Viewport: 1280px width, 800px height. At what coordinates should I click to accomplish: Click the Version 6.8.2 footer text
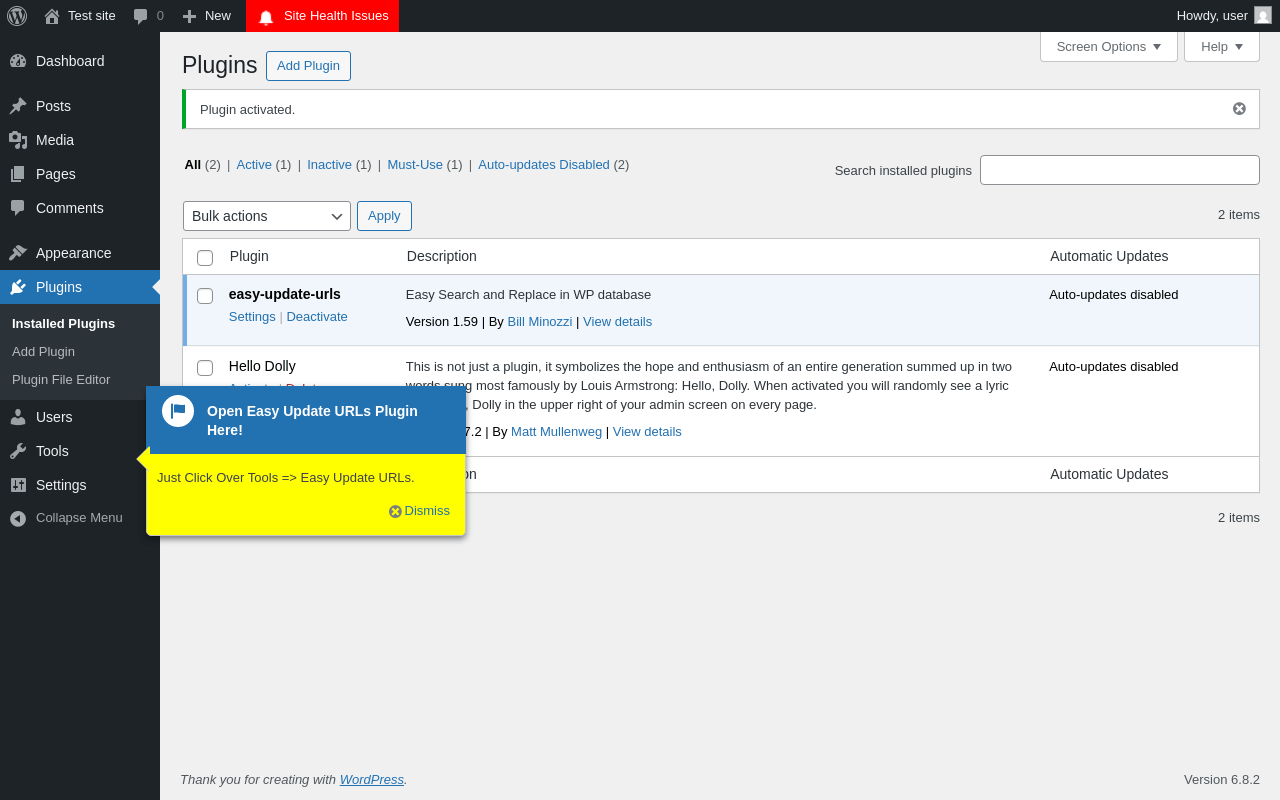click(x=1222, y=779)
